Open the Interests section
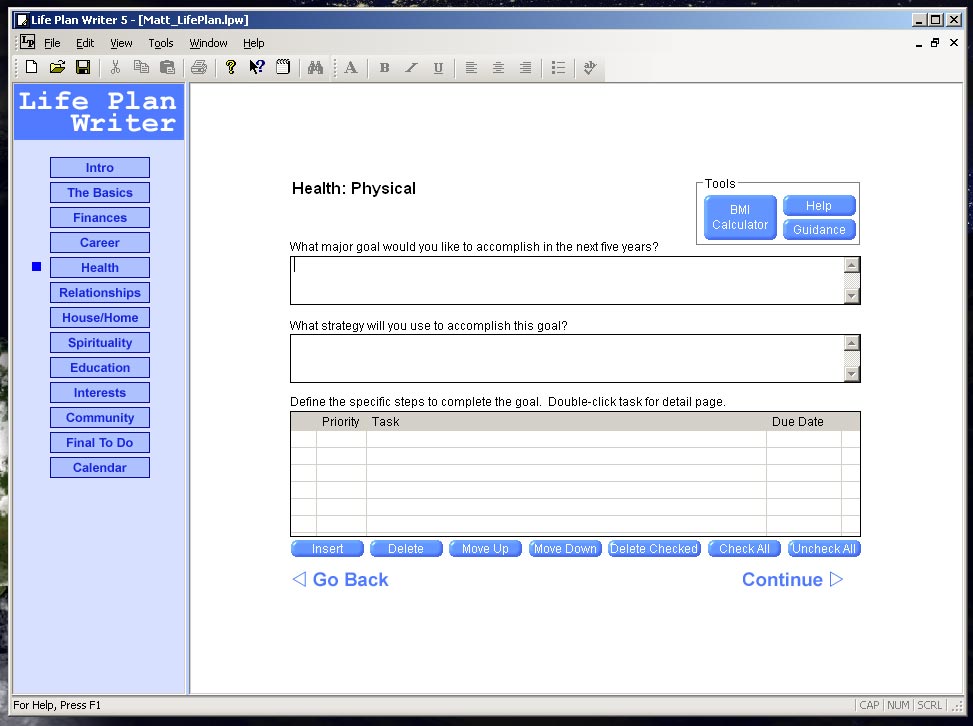Screen dimensions: 973x726 [x=100, y=393]
